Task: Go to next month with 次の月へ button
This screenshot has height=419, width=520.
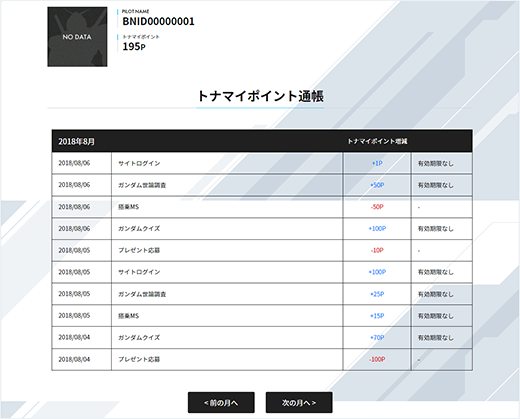Action: point(299,403)
